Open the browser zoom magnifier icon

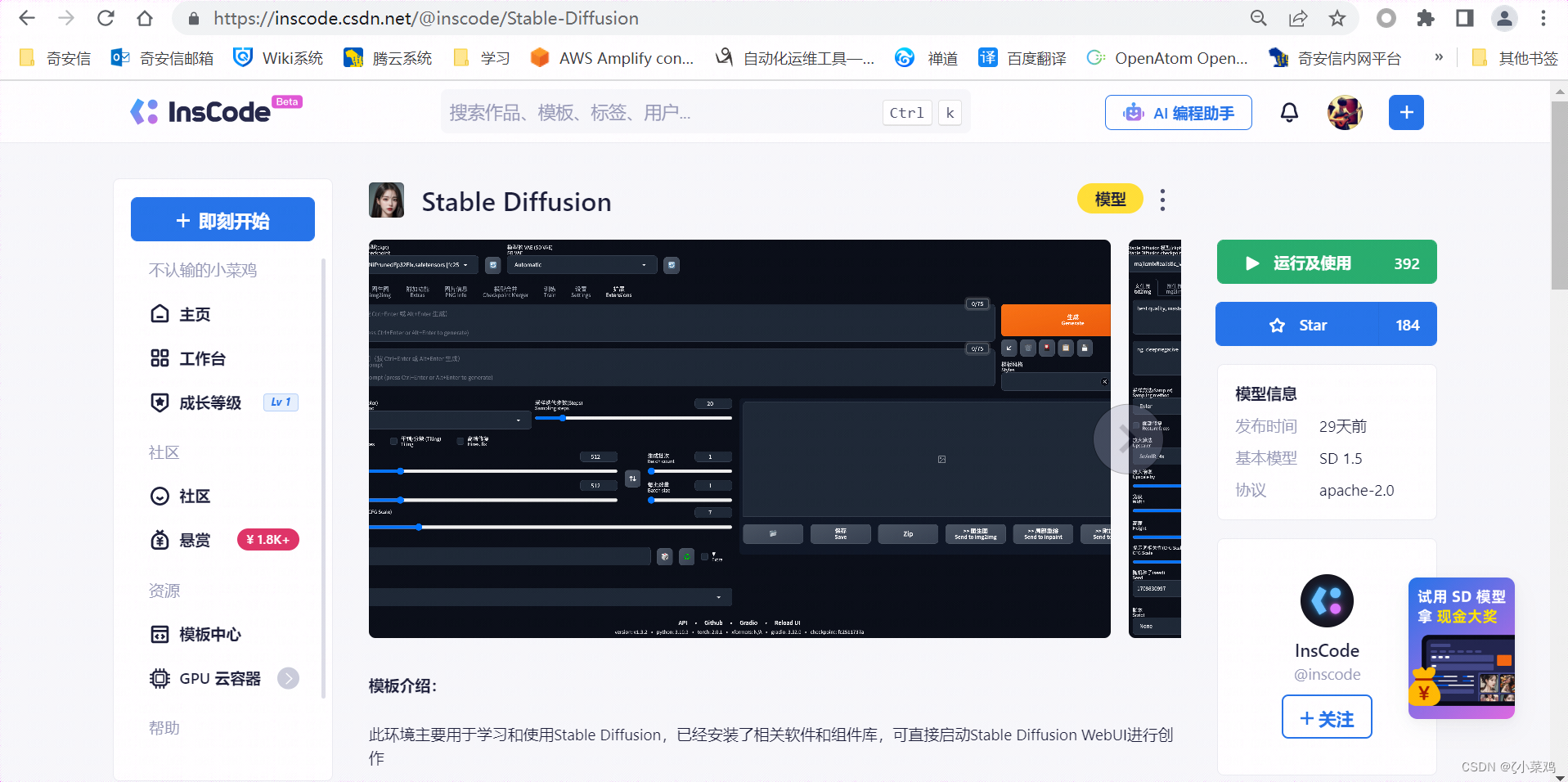click(x=1259, y=18)
